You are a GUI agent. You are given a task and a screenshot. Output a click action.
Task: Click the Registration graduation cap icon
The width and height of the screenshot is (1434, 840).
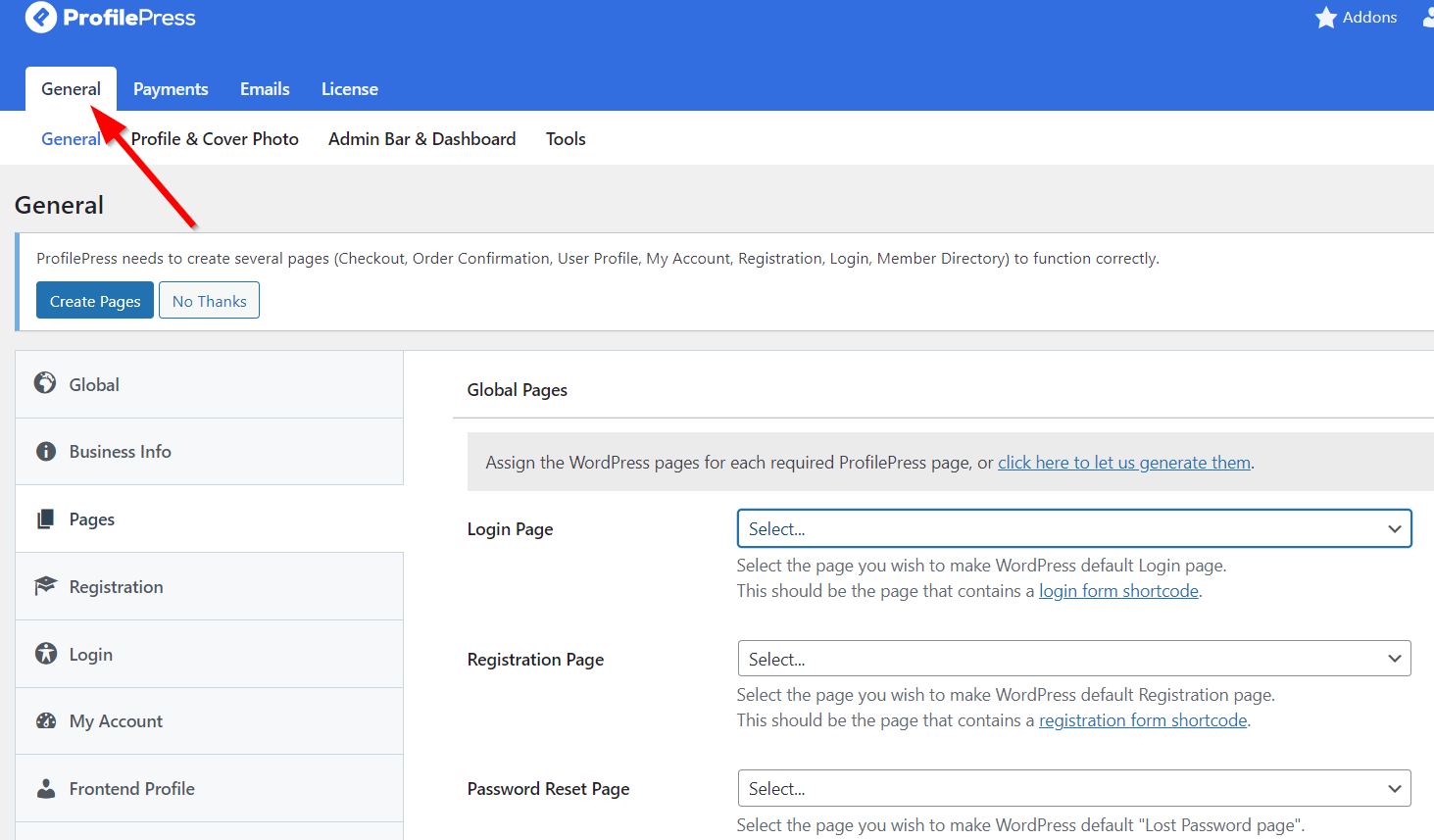[x=45, y=586]
